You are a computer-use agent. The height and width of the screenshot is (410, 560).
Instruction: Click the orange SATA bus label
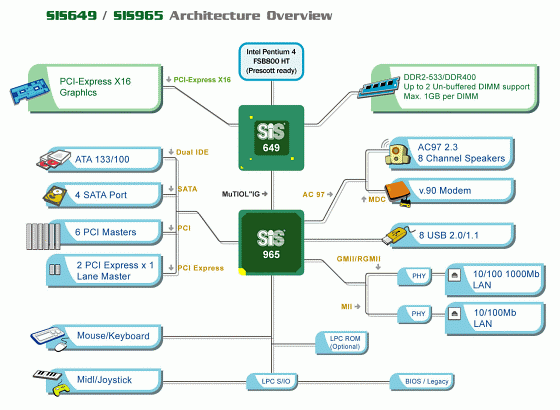click(188, 189)
